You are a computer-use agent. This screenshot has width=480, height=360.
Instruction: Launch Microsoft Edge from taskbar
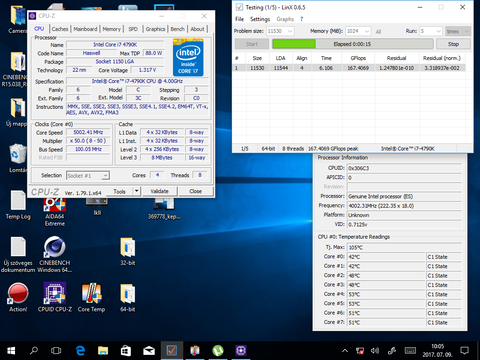click(80, 351)
